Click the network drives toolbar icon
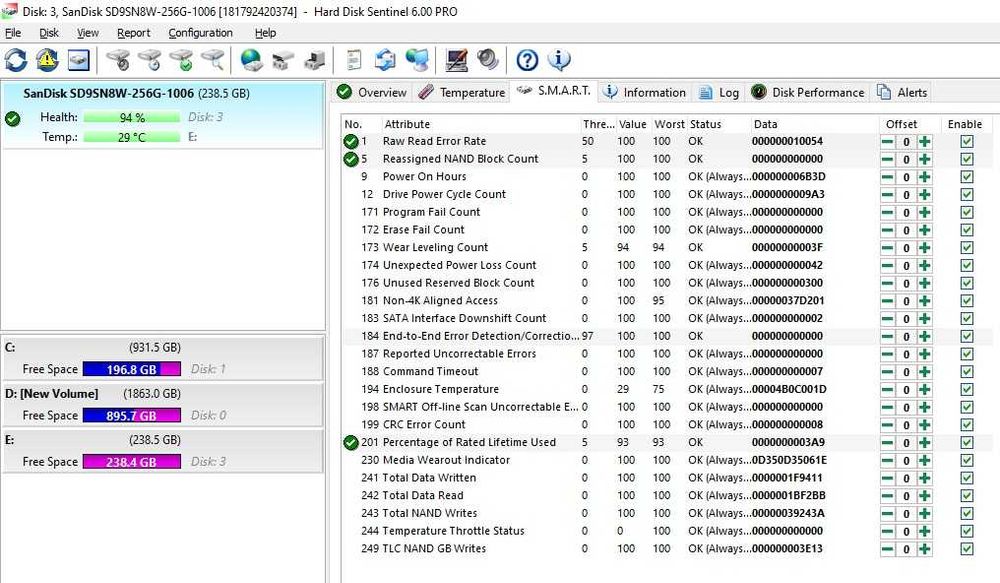This screenshot has height=583, width=1000. [x=283, y=60]
